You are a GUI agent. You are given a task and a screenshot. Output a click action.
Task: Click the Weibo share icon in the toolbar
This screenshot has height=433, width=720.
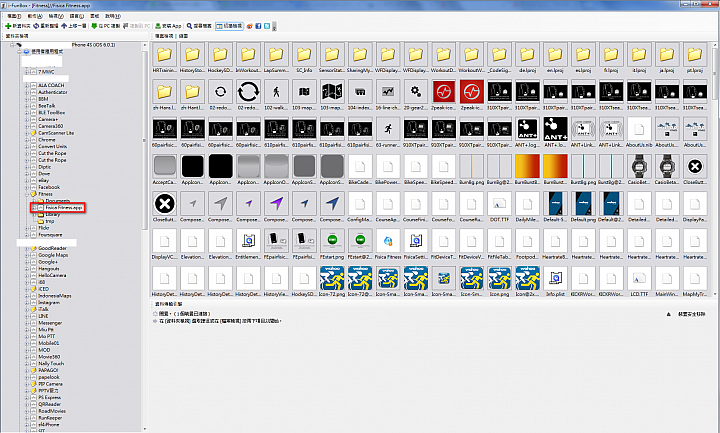click(250, 26)
